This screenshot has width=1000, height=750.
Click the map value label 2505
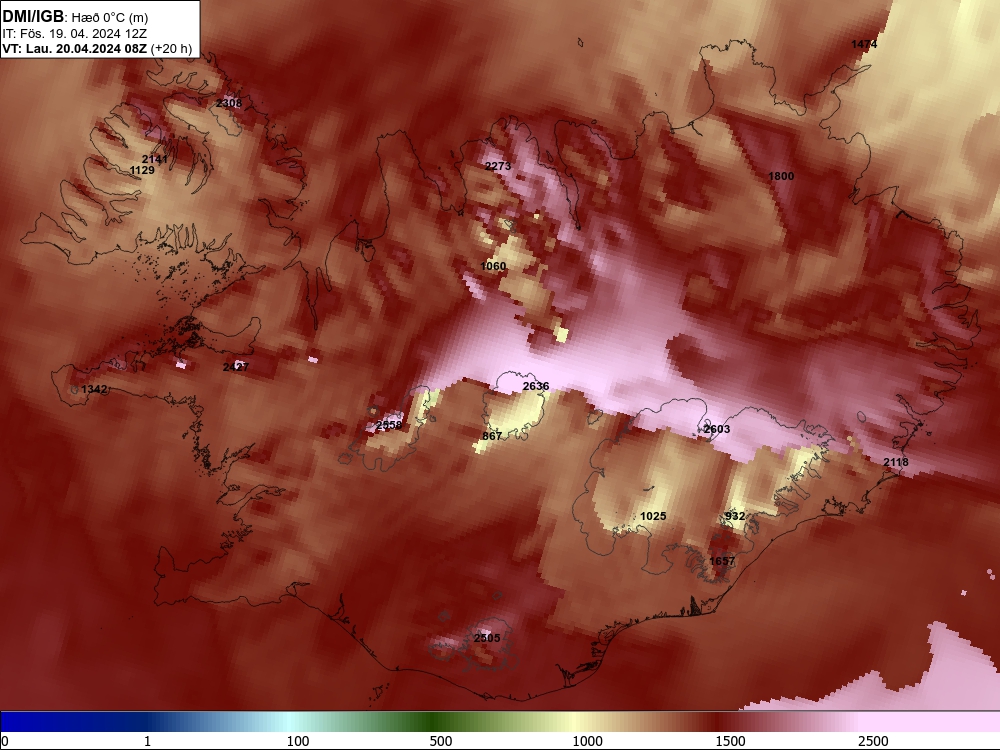tap(487, 638)
